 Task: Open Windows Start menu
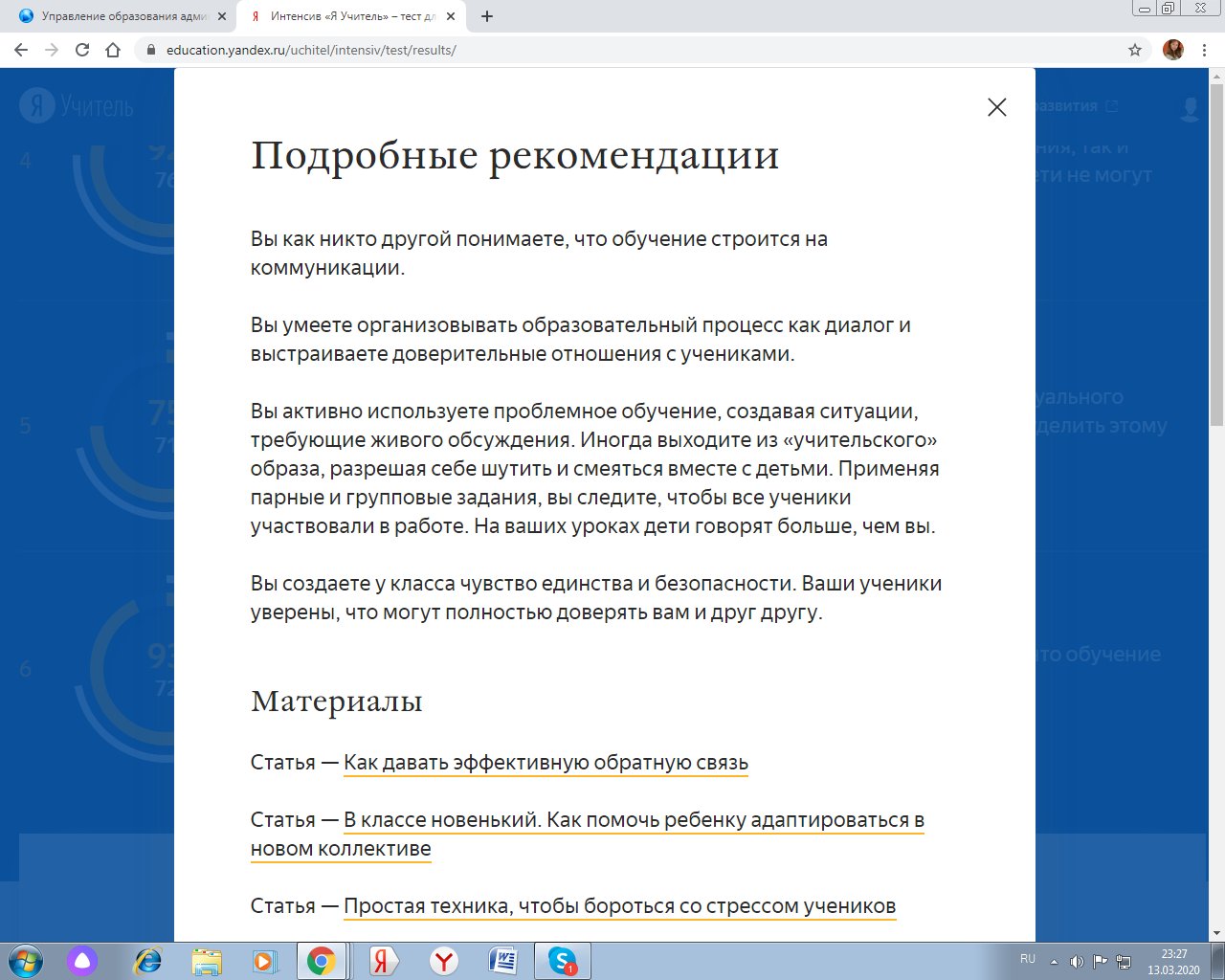click(25, 960)
